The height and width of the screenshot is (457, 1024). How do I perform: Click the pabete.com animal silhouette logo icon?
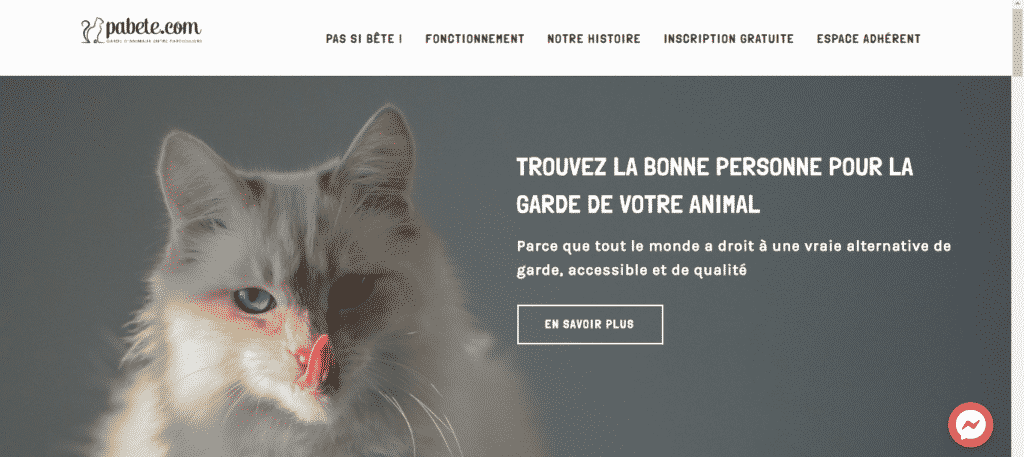point(93,29)
